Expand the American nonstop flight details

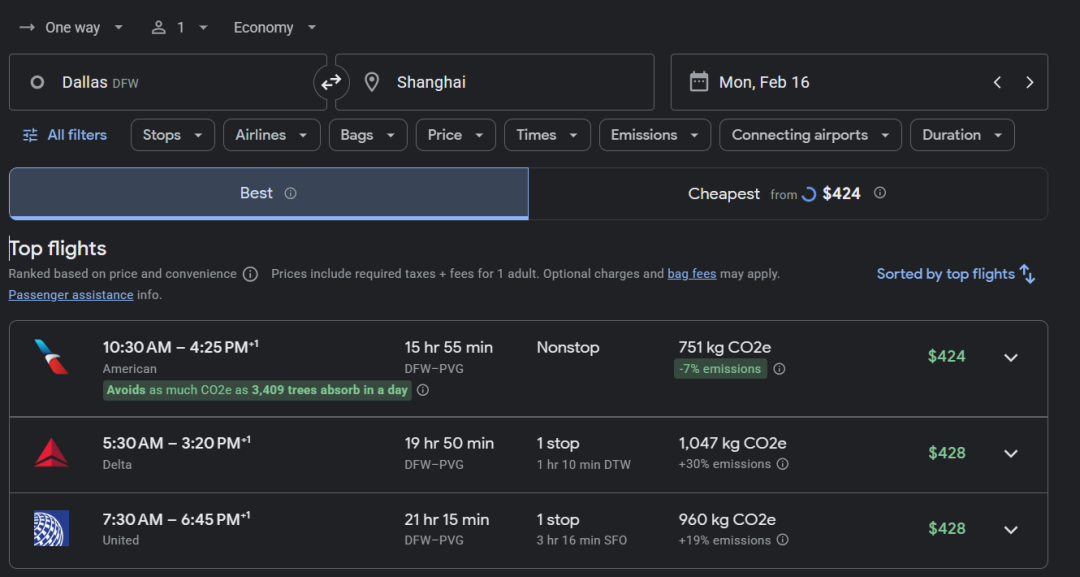(1010, 357)
